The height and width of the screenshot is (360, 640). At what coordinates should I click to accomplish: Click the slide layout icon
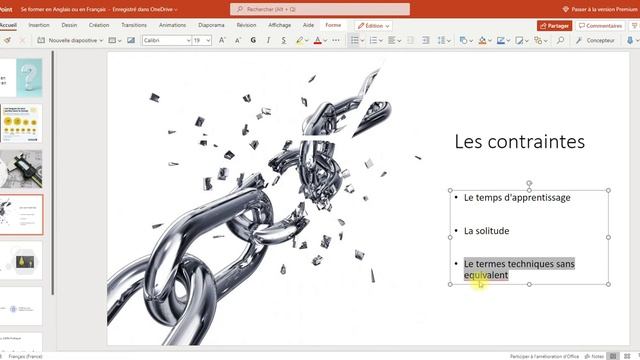(x=112, y=40)
